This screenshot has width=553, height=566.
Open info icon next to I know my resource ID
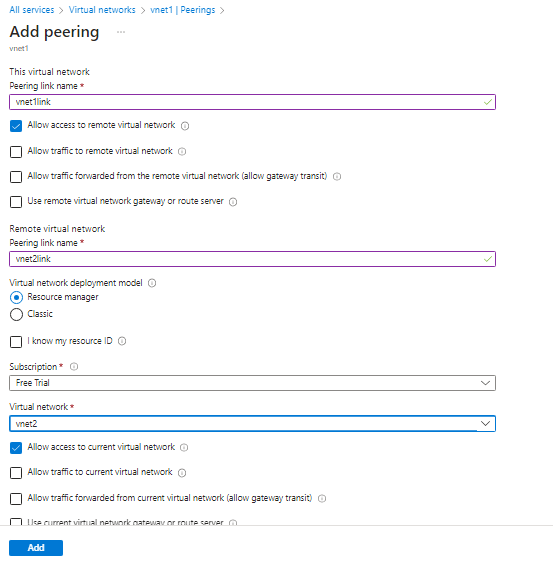point(122,341)
